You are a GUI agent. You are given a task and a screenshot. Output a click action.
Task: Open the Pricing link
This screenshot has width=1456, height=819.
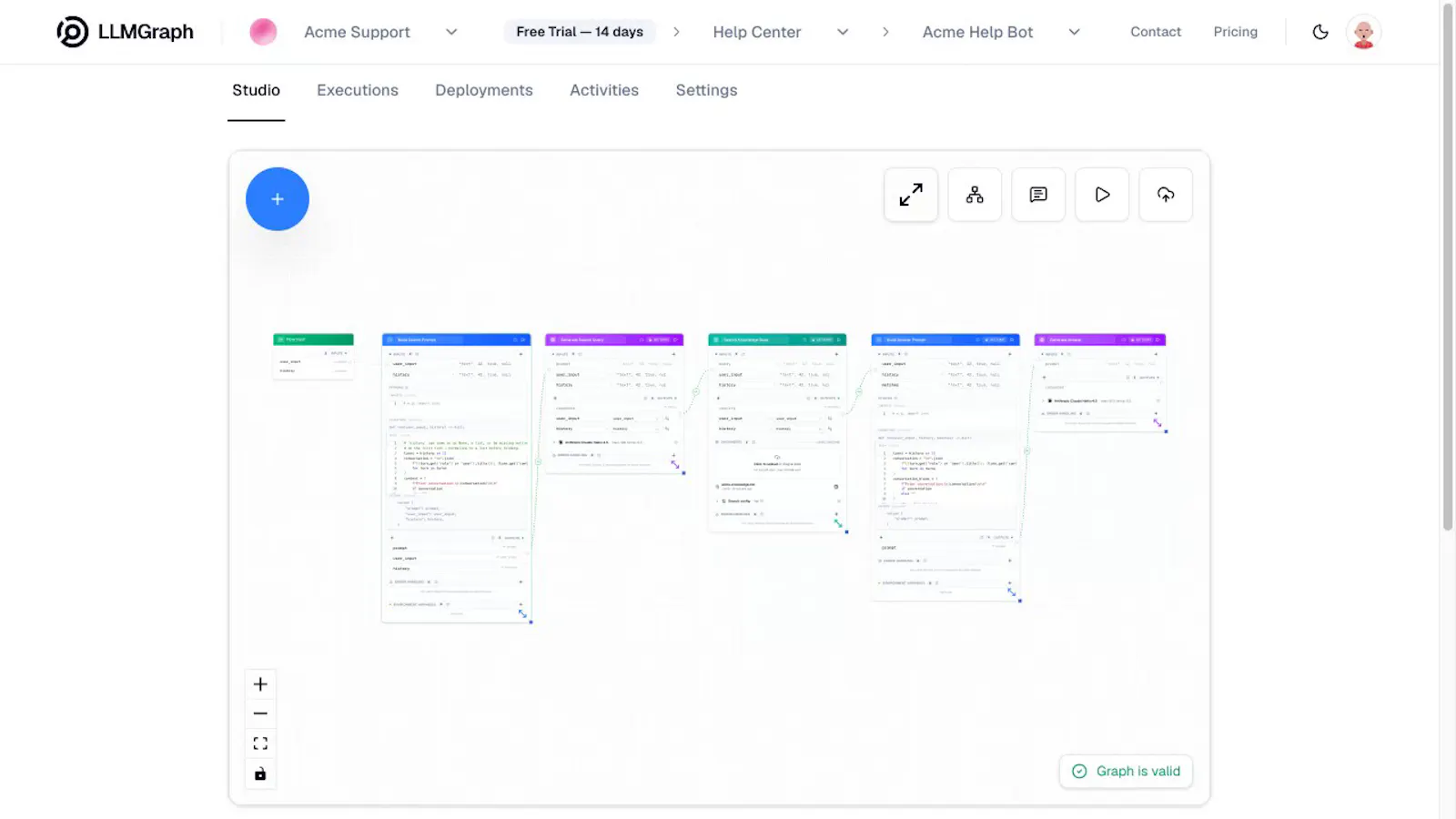click(x=1235, y=32)
